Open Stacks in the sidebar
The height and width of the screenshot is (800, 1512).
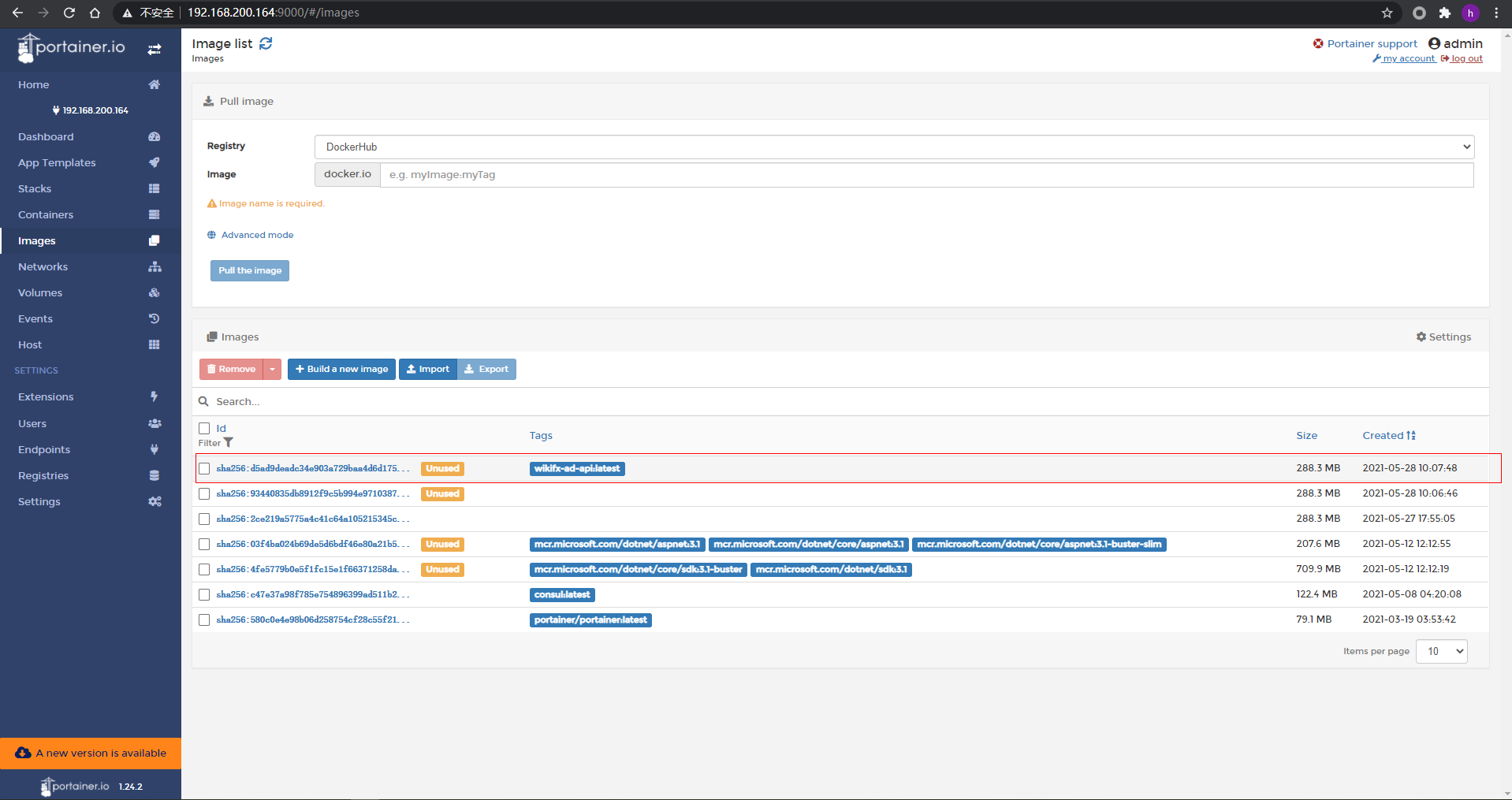[x=91, y=188]
